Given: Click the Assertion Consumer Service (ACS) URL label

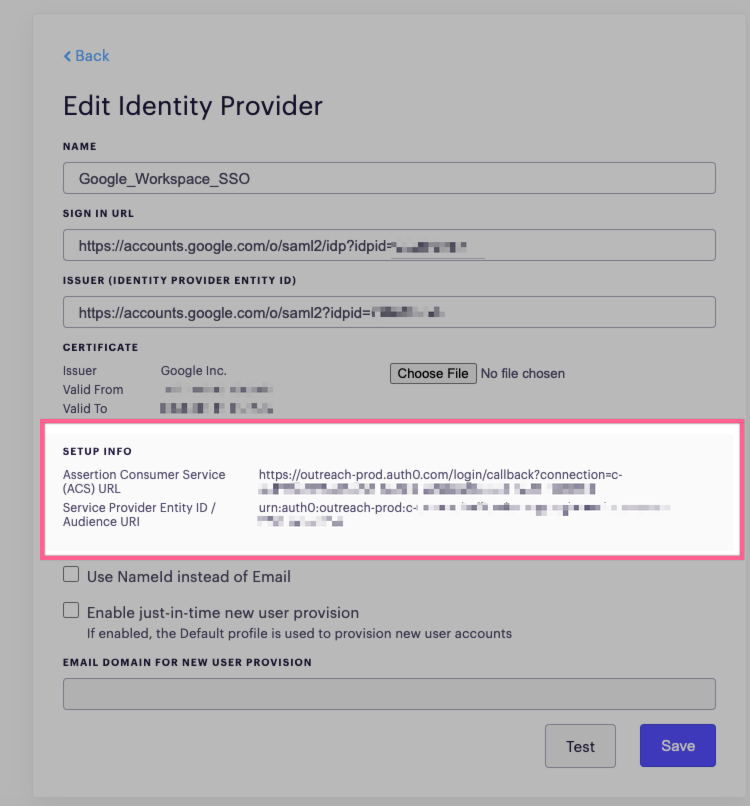Looking at the screenshot, I should point(144,481).
